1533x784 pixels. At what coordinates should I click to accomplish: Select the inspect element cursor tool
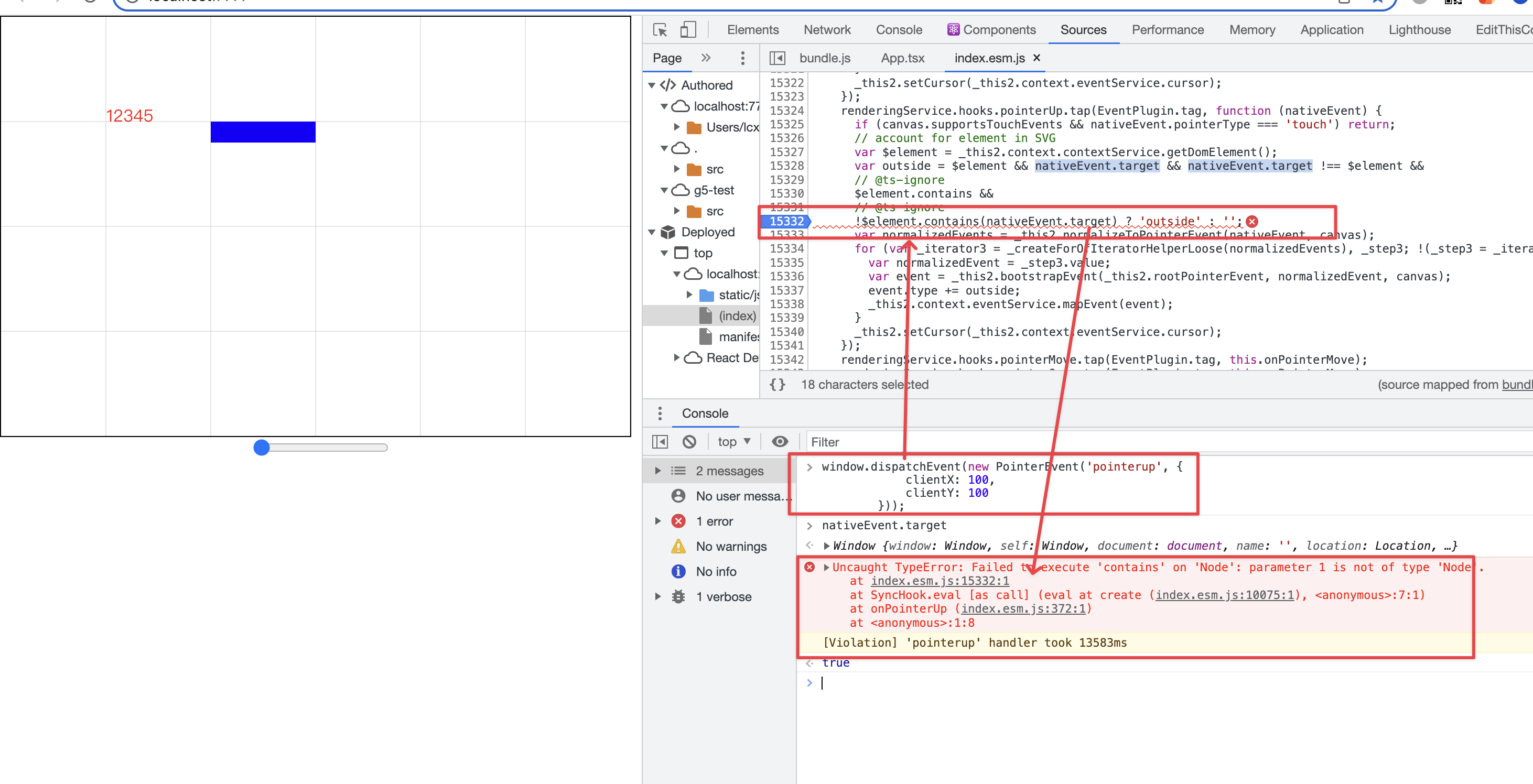(660, 29)
